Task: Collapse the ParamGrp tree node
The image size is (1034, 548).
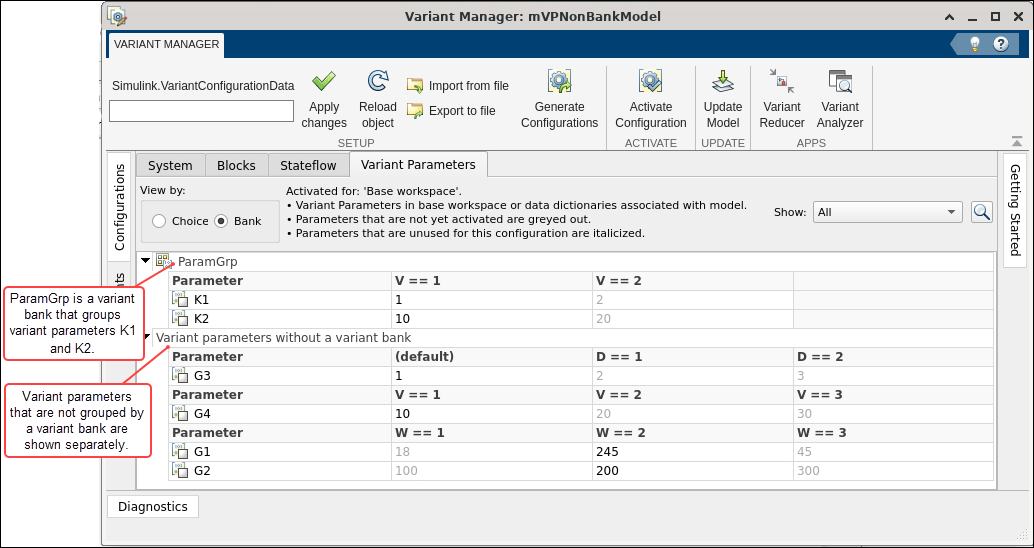Action: pyautogui.click(x=146, y=261)
